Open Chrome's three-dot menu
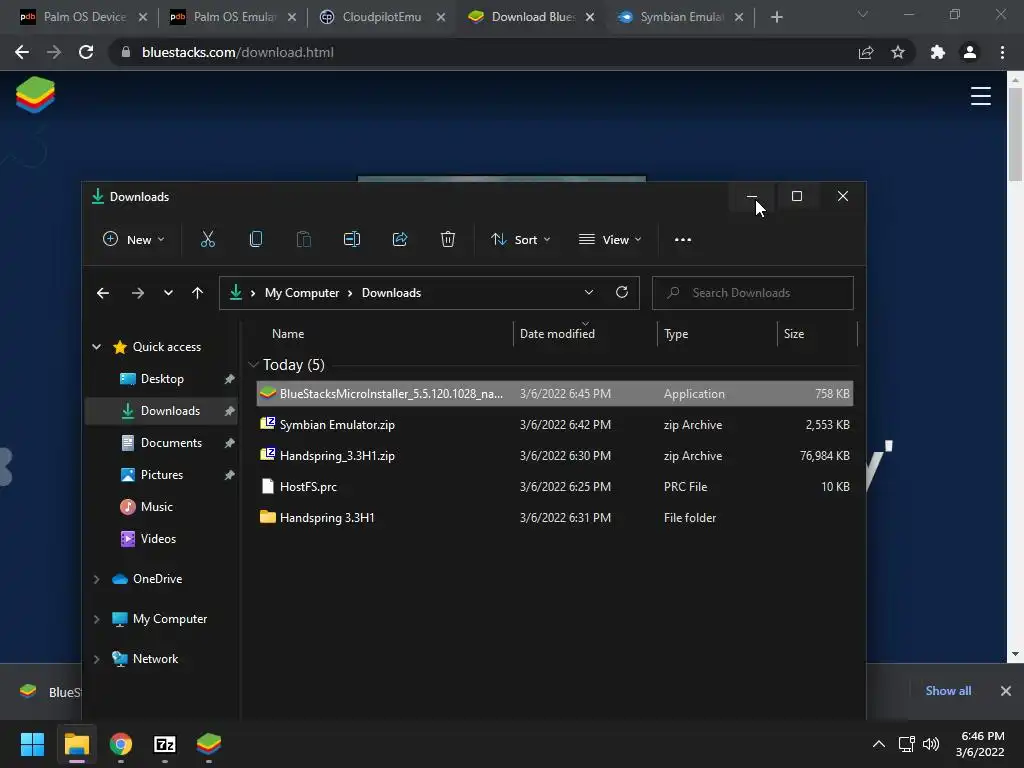1024x768 pixels. [1002, 52]
